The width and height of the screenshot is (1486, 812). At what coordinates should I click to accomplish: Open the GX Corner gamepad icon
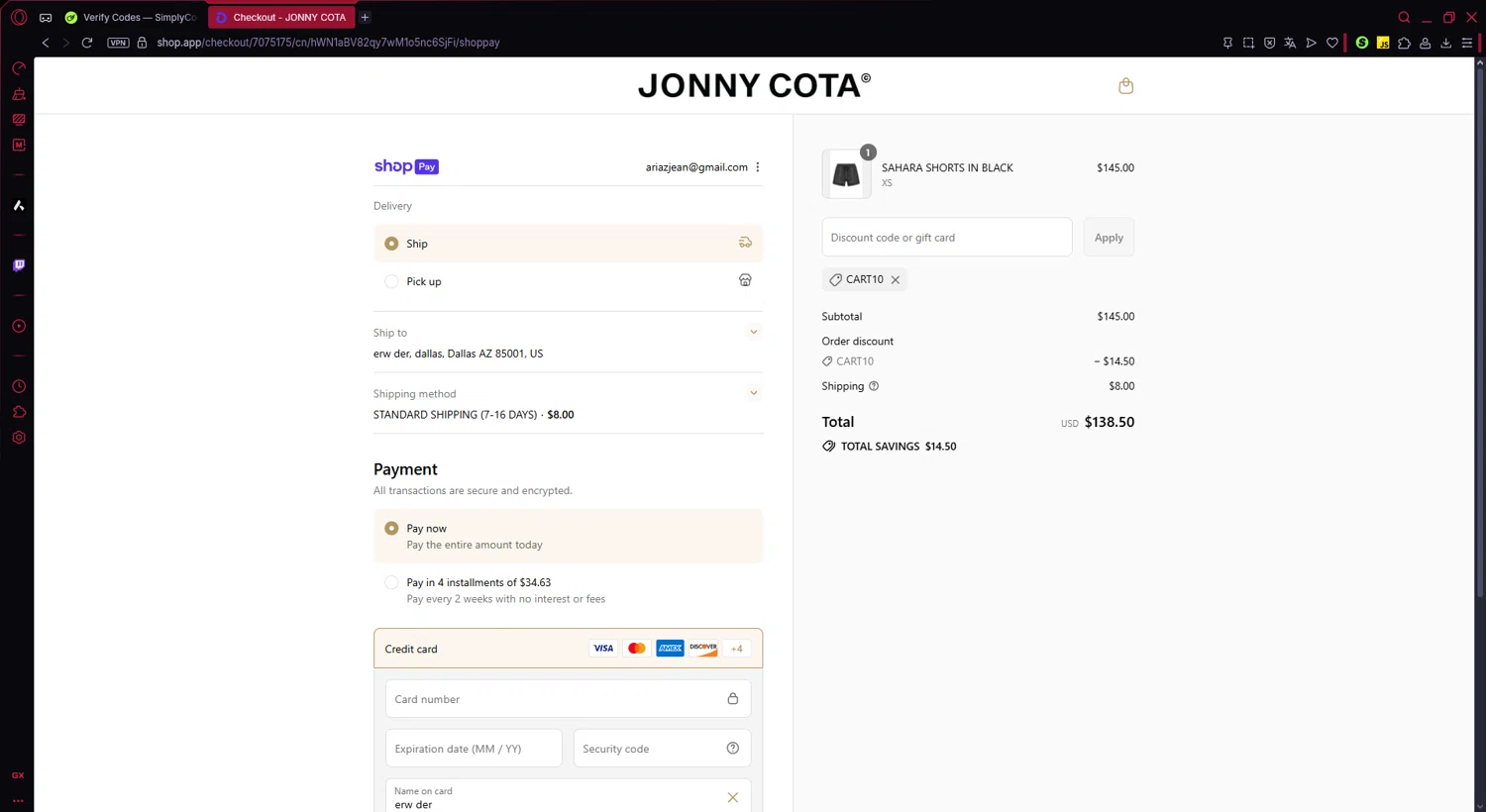(x=46, y=17)
